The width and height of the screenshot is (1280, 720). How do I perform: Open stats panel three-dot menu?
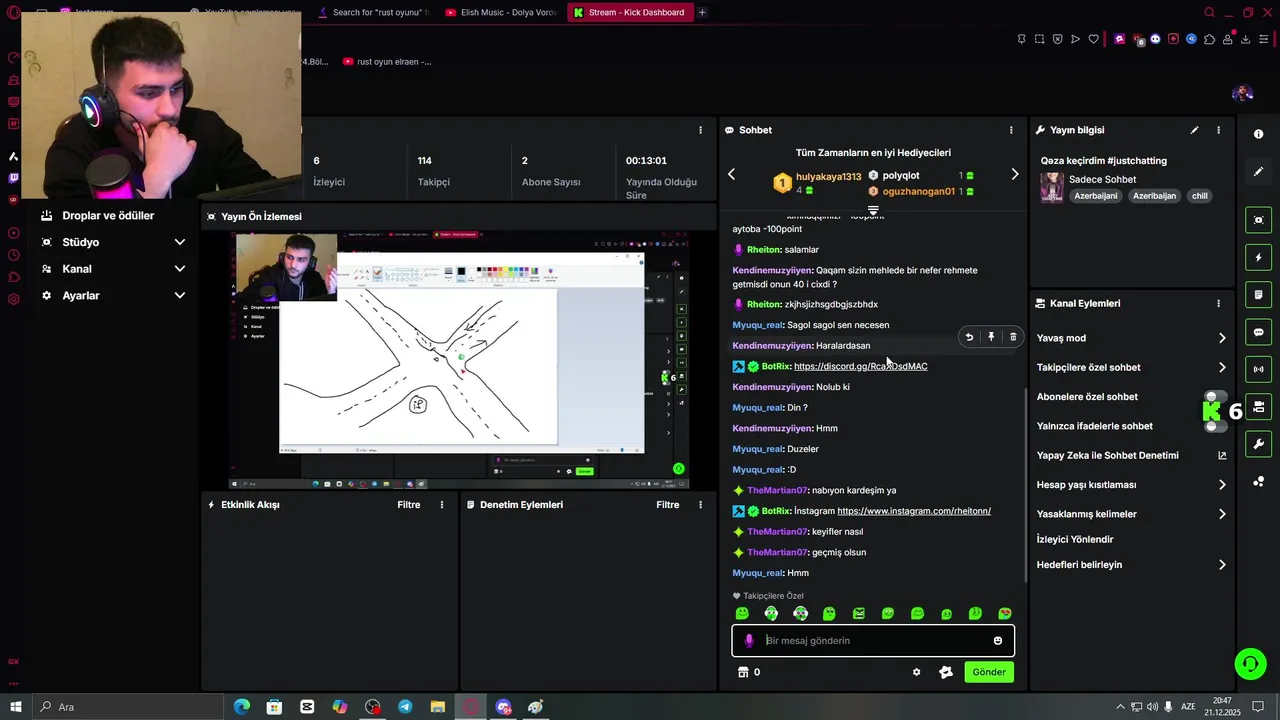700,130
